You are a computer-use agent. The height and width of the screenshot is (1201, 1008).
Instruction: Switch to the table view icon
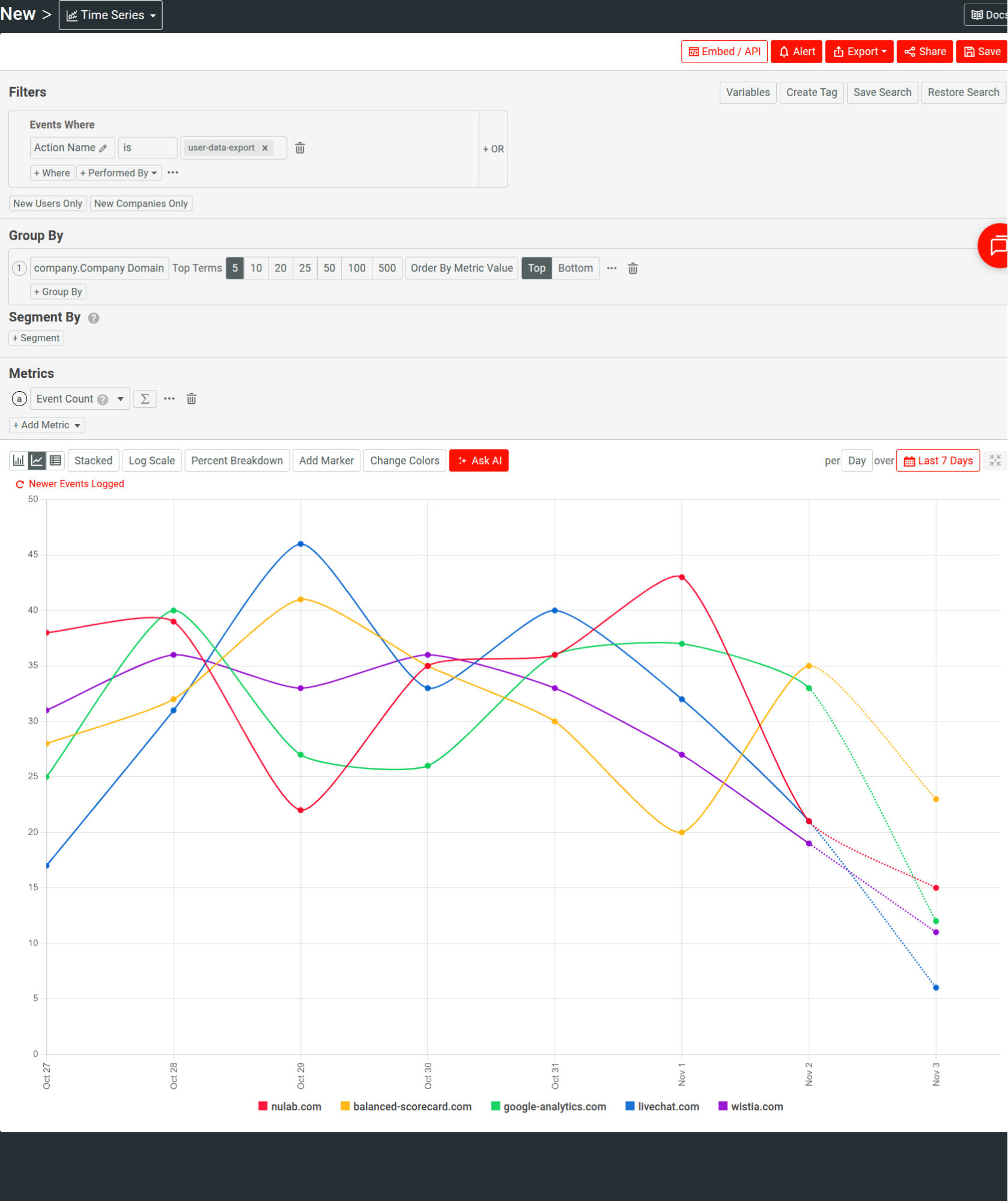(x=55, y=460)
